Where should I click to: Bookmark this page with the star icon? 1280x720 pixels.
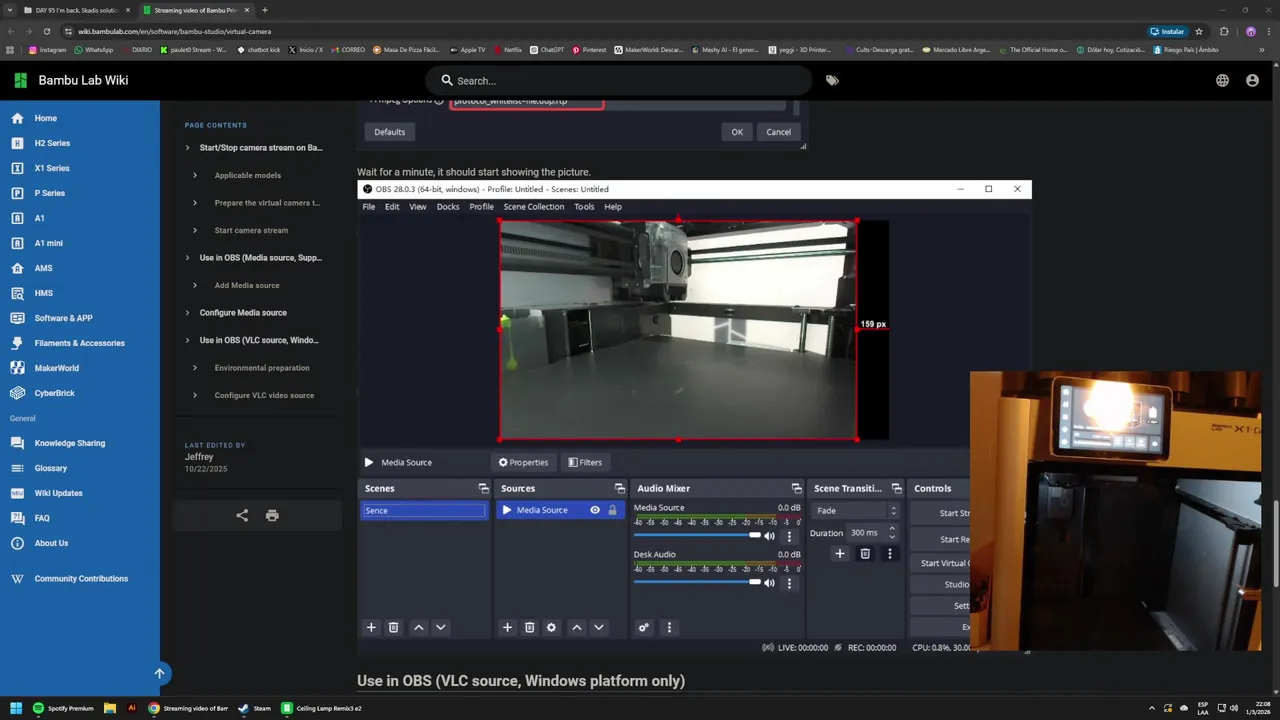click(1199, 31)
